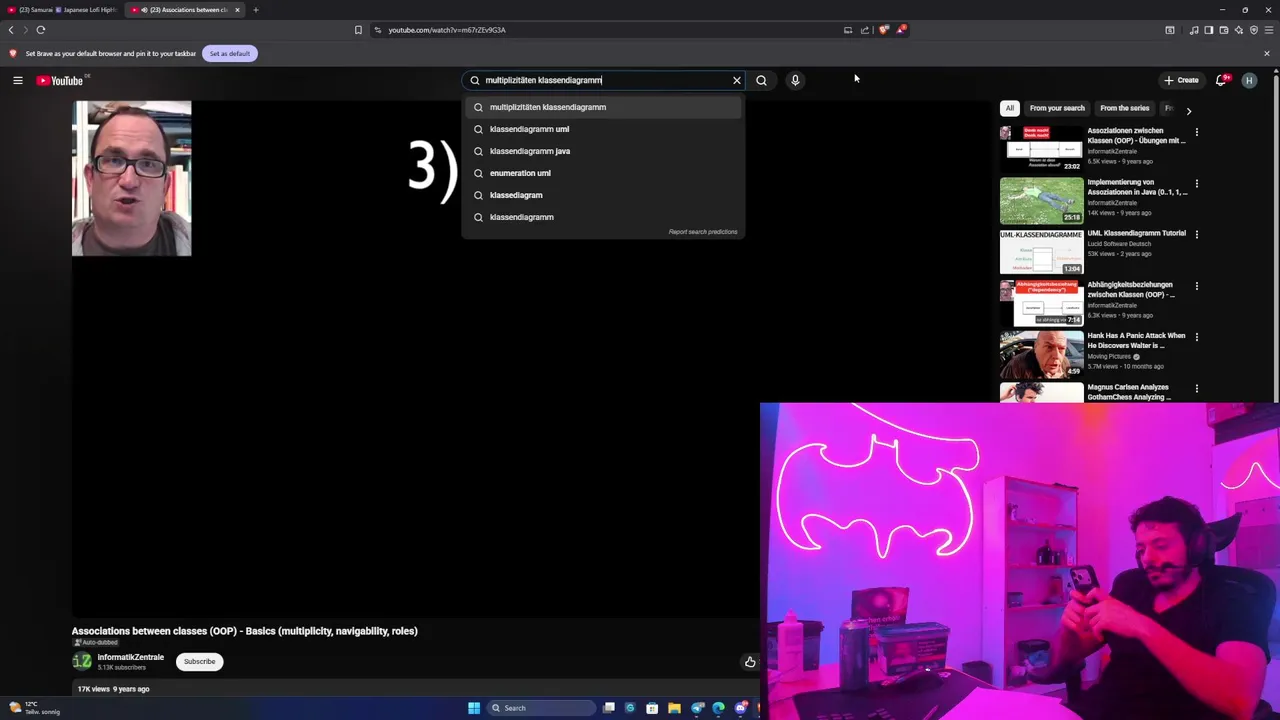Submit search with the magnifier button
This screenshot has height=720, width=1280.
point(761,80)
